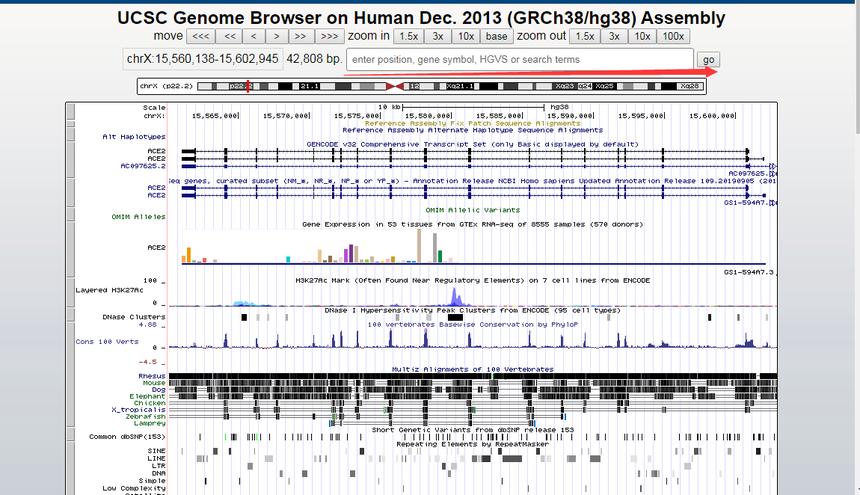The height and width of the screenshot is (495, 860).
Task: Click the page's vertical scrollbar
Action: pyautogui.click(x=853, y=250)
